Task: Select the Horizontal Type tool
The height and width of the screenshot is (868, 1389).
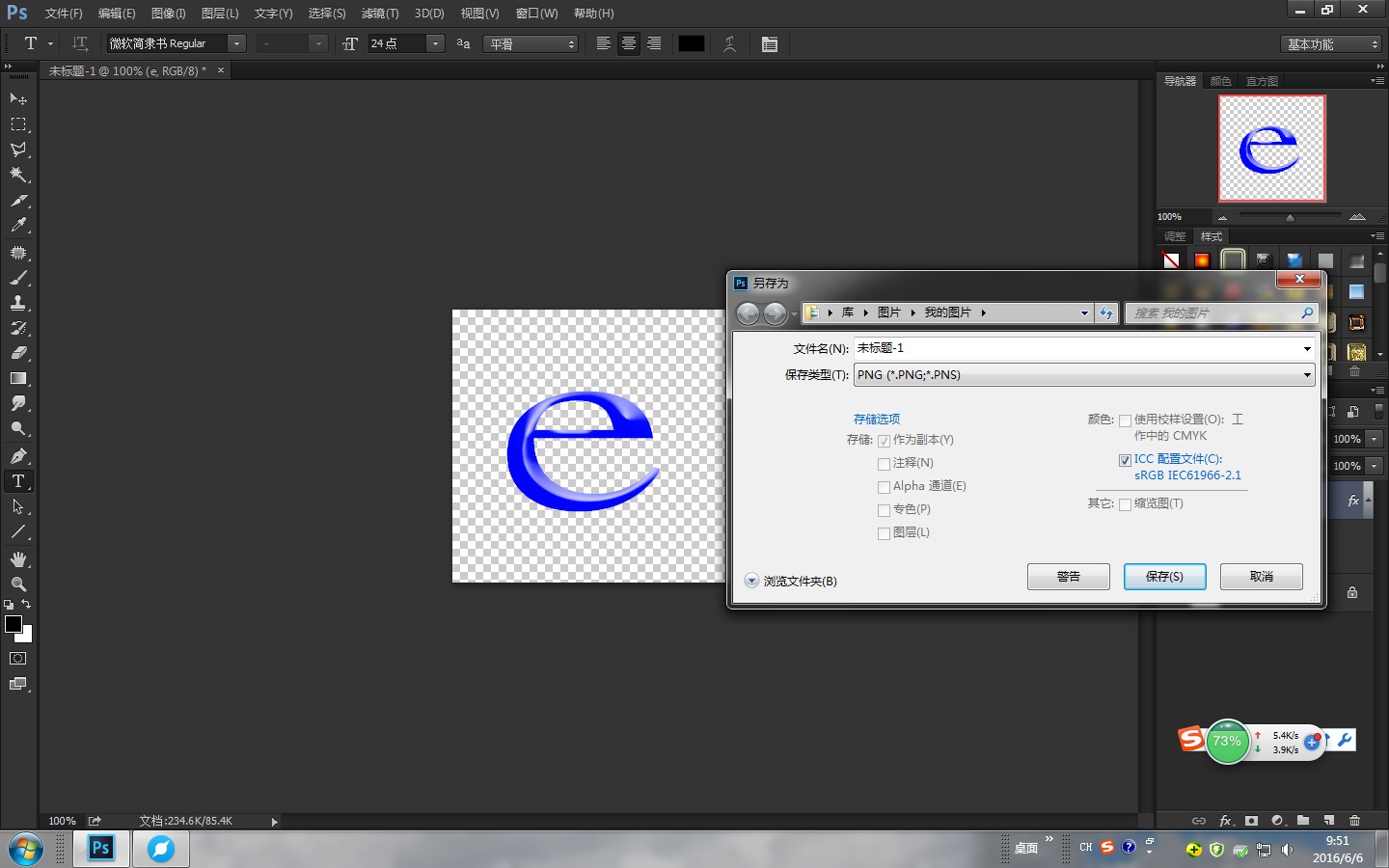Action: tap(18, 480)
